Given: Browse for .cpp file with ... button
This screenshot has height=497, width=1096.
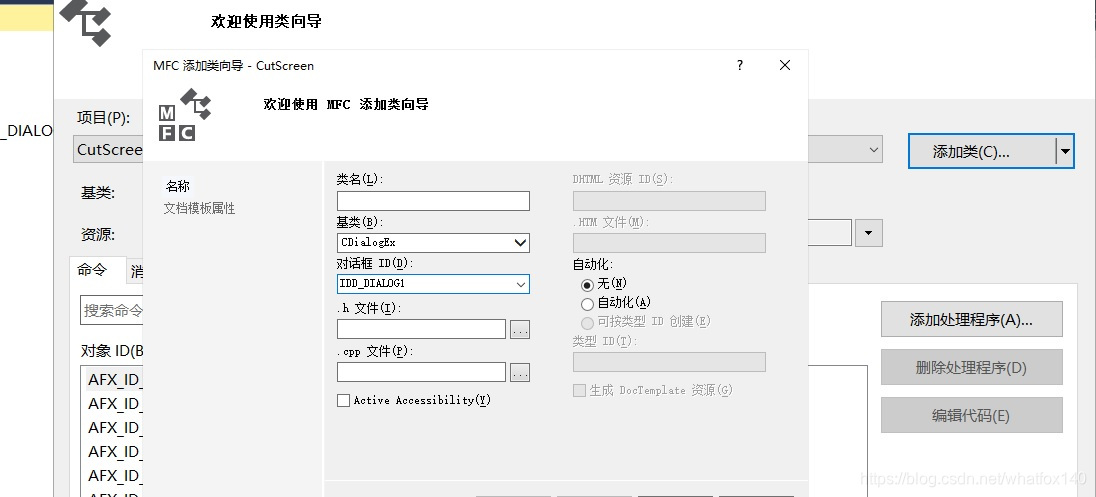Looking at the screenshot, I should point(520,373).
